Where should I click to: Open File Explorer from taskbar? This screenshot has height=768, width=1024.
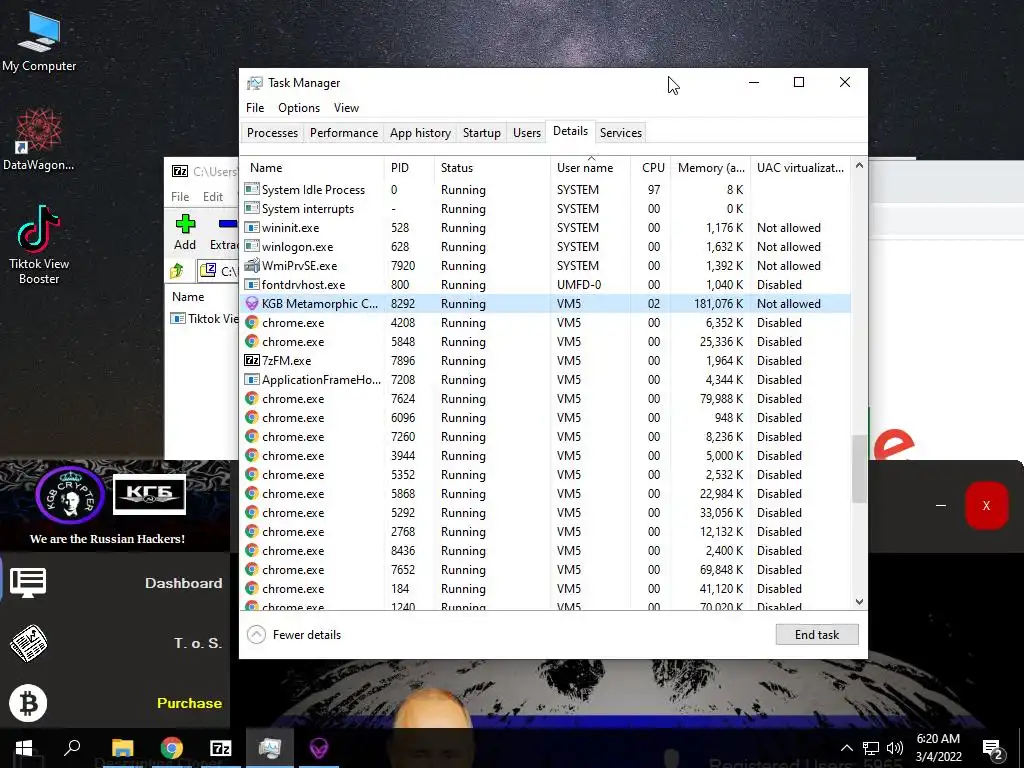(122, 748)
